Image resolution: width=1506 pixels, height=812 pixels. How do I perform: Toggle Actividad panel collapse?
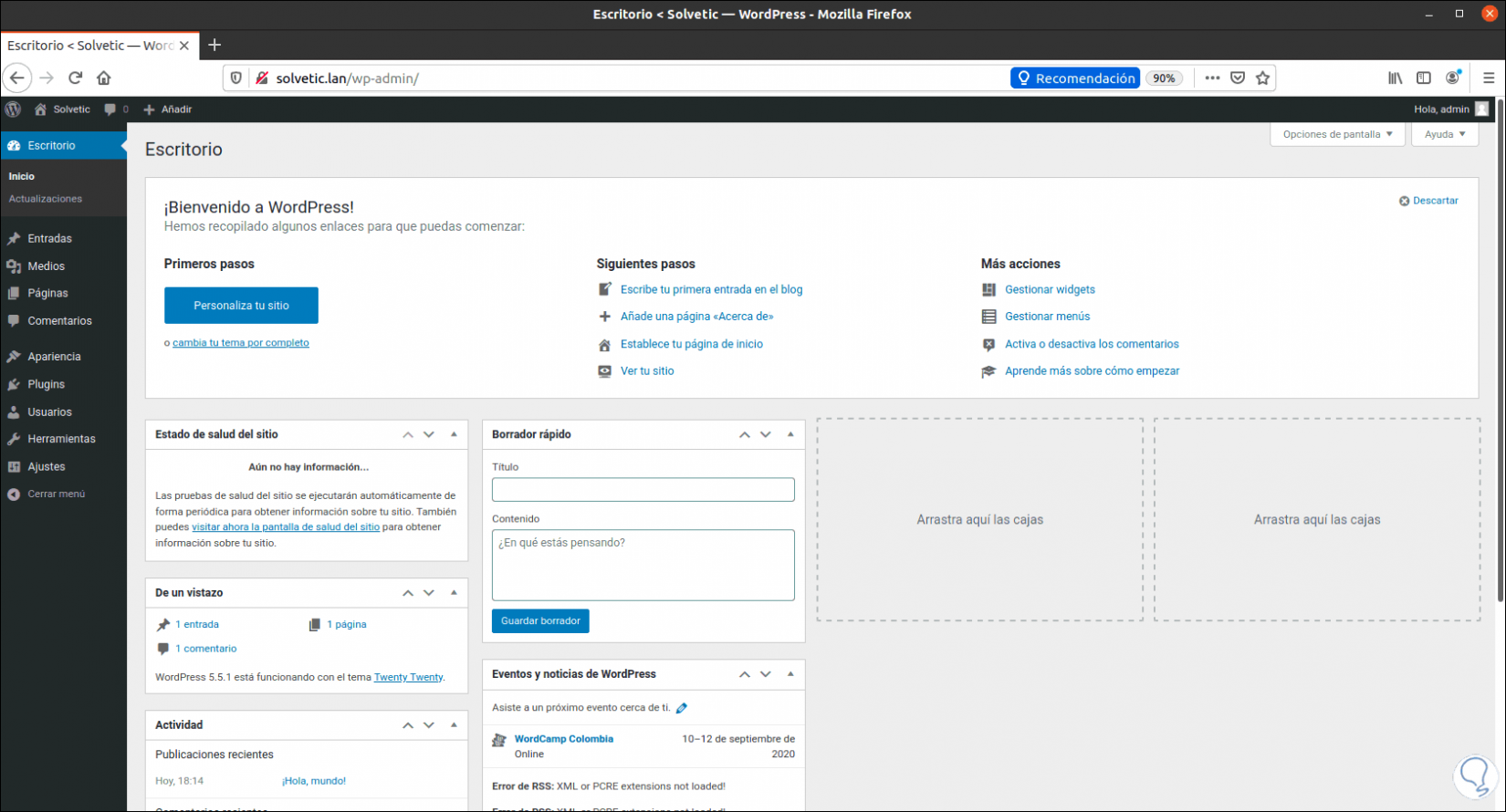[x=454, y=724]
